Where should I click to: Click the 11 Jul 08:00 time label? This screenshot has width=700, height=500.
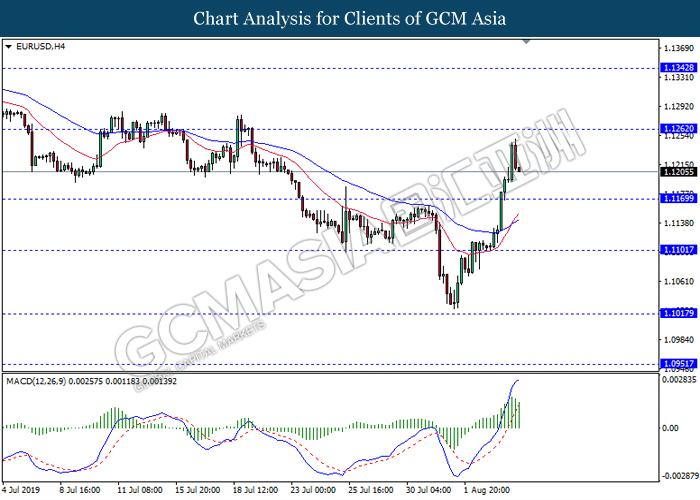coord(140,490)
